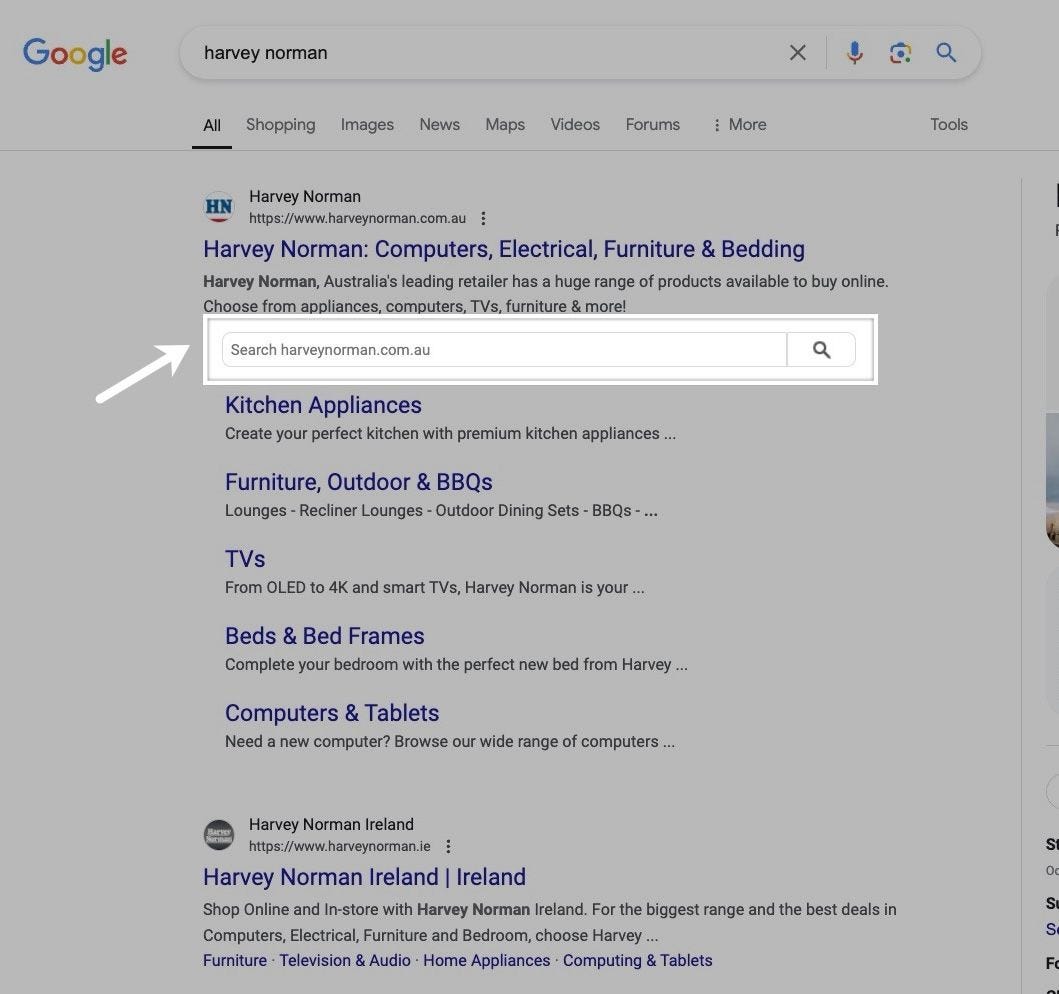Open the Home Appliances link
The height and width of the screenshot is (994, 1059).
(x=486, y=960)
